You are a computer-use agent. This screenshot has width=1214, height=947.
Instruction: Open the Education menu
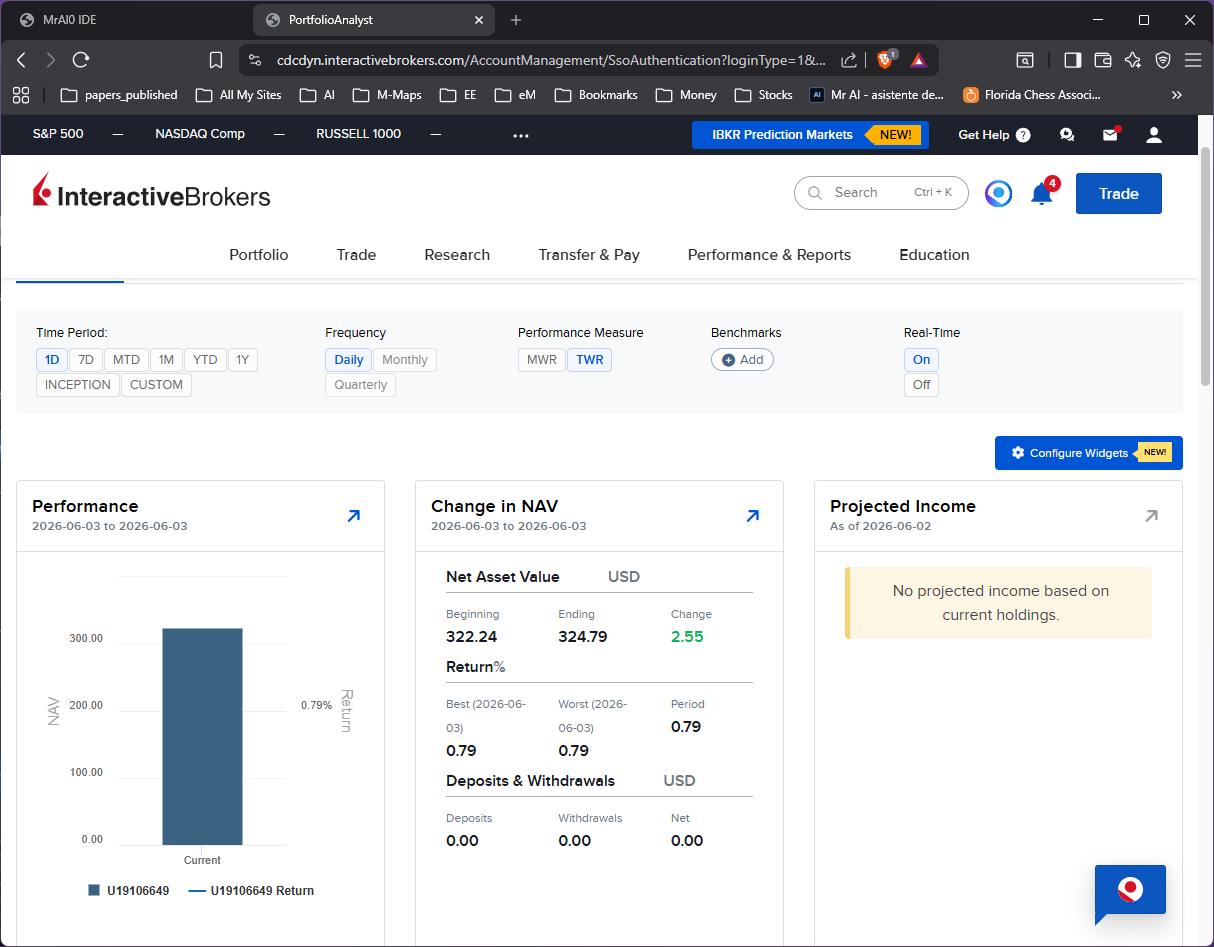(x=934, y=255)
